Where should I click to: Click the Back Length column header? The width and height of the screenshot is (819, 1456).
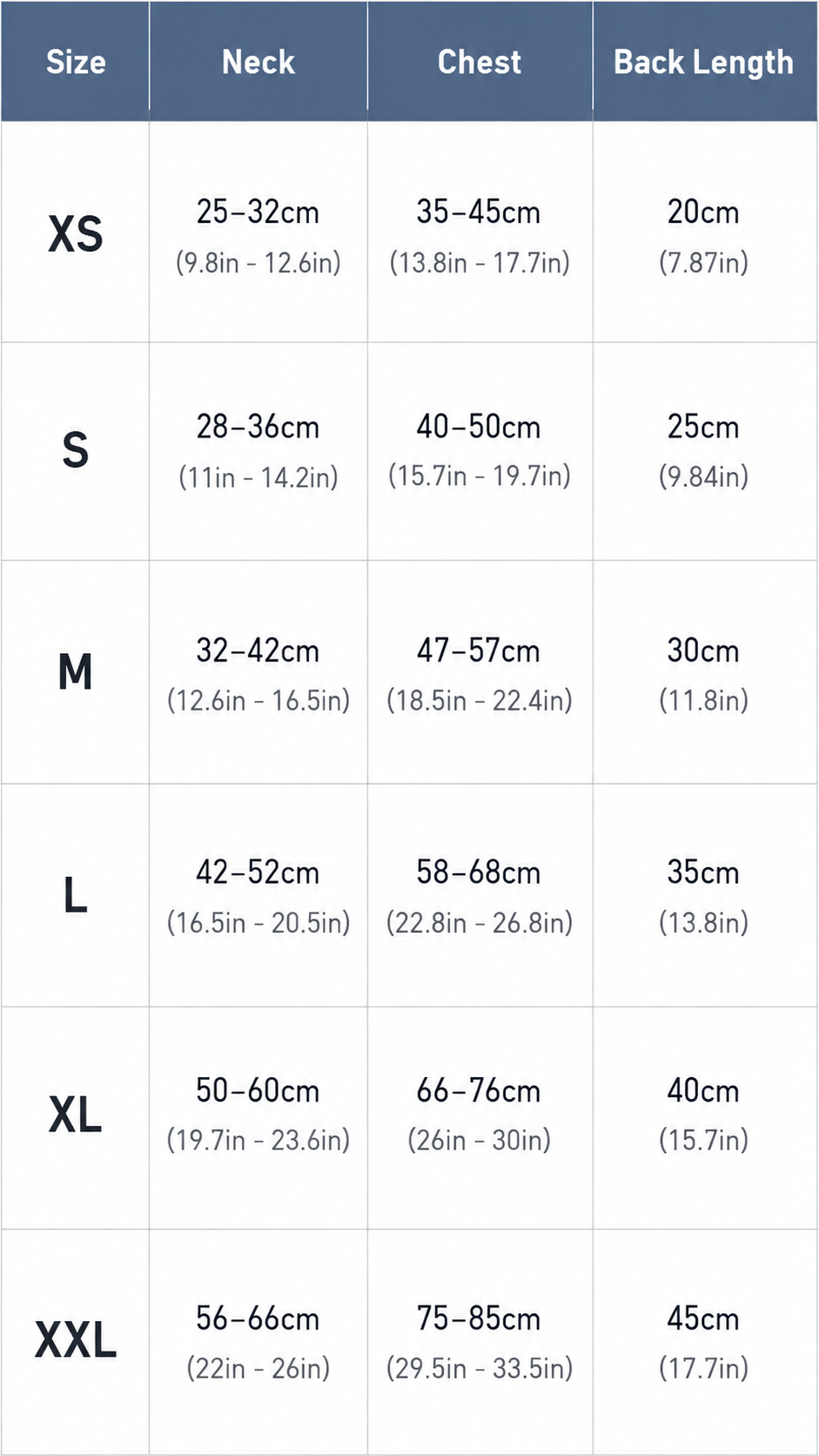point(704,63)
